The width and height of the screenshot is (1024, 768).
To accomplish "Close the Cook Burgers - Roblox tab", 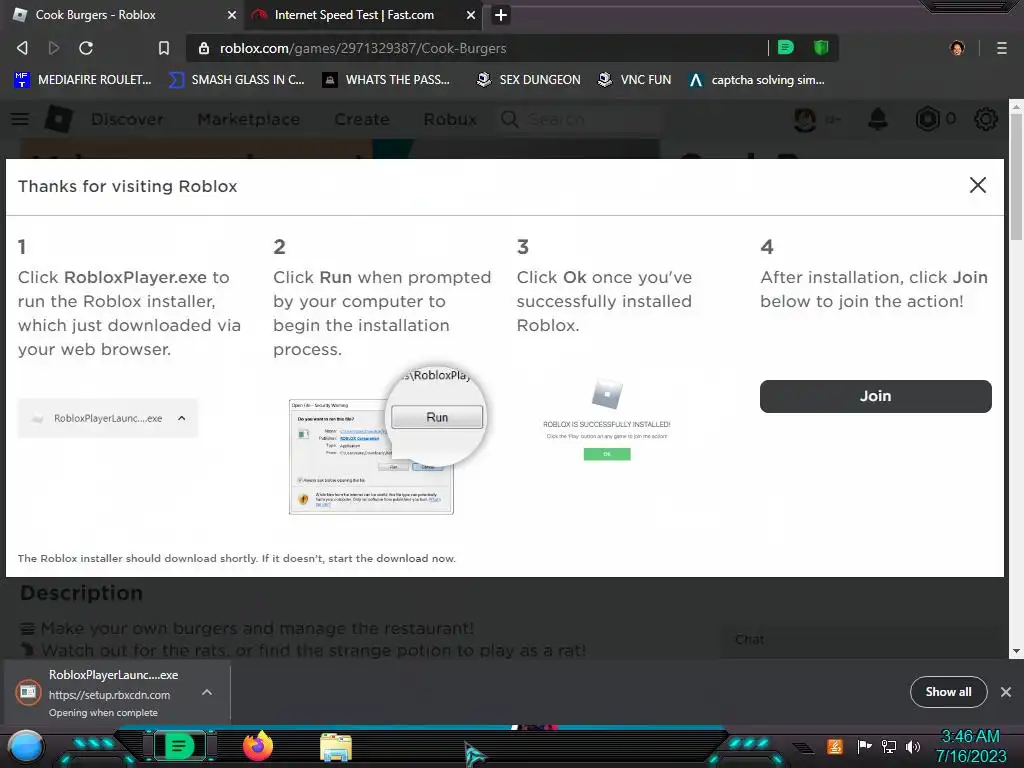I will 231,15.
